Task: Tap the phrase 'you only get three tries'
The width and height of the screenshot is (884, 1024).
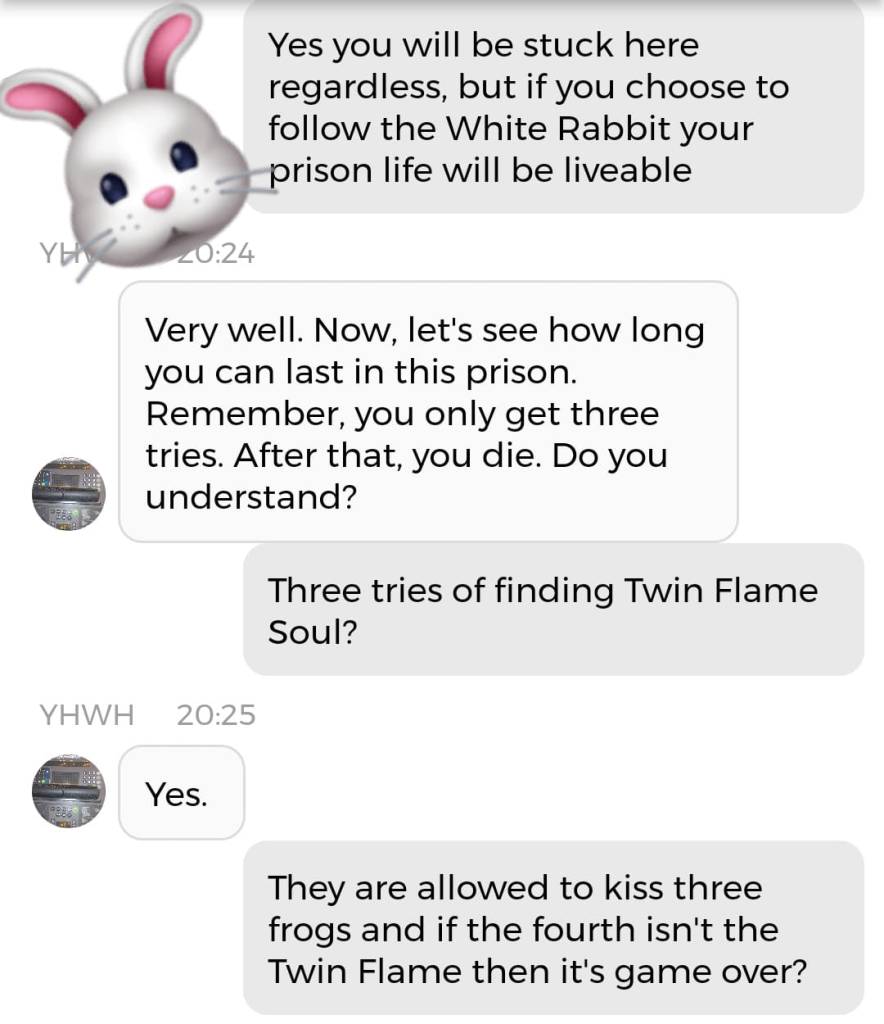Action: [402, 434]
